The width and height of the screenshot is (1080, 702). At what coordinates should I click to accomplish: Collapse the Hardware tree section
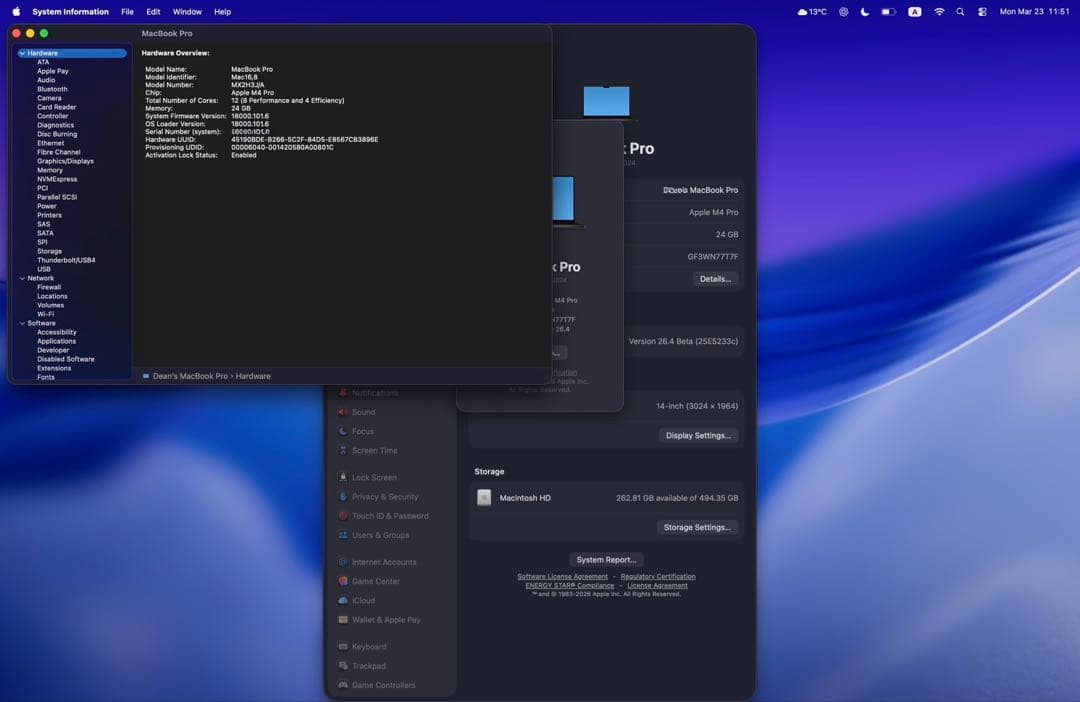coord(22,53)
